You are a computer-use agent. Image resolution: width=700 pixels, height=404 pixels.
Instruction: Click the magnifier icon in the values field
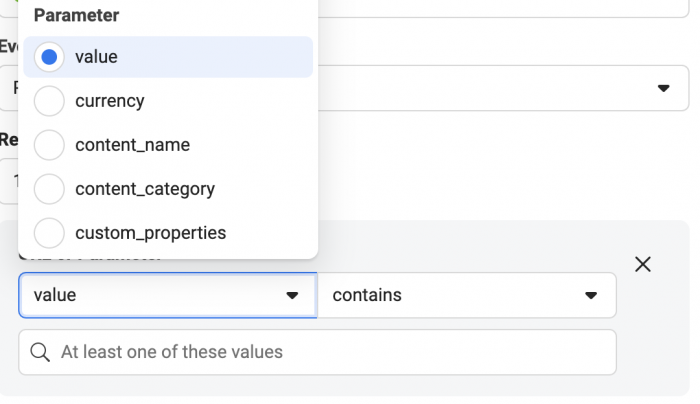point(40,352)
